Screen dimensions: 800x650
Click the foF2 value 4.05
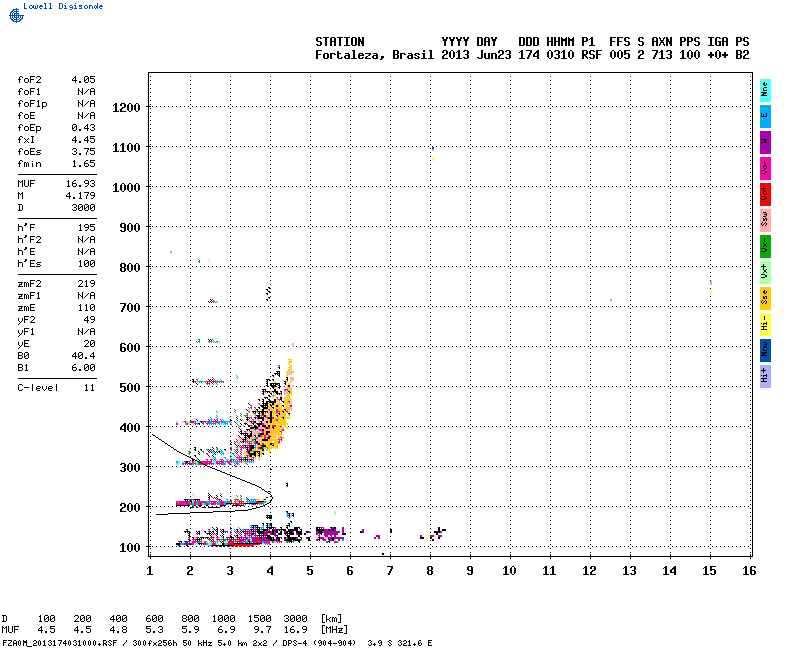(x=83, y=80)
